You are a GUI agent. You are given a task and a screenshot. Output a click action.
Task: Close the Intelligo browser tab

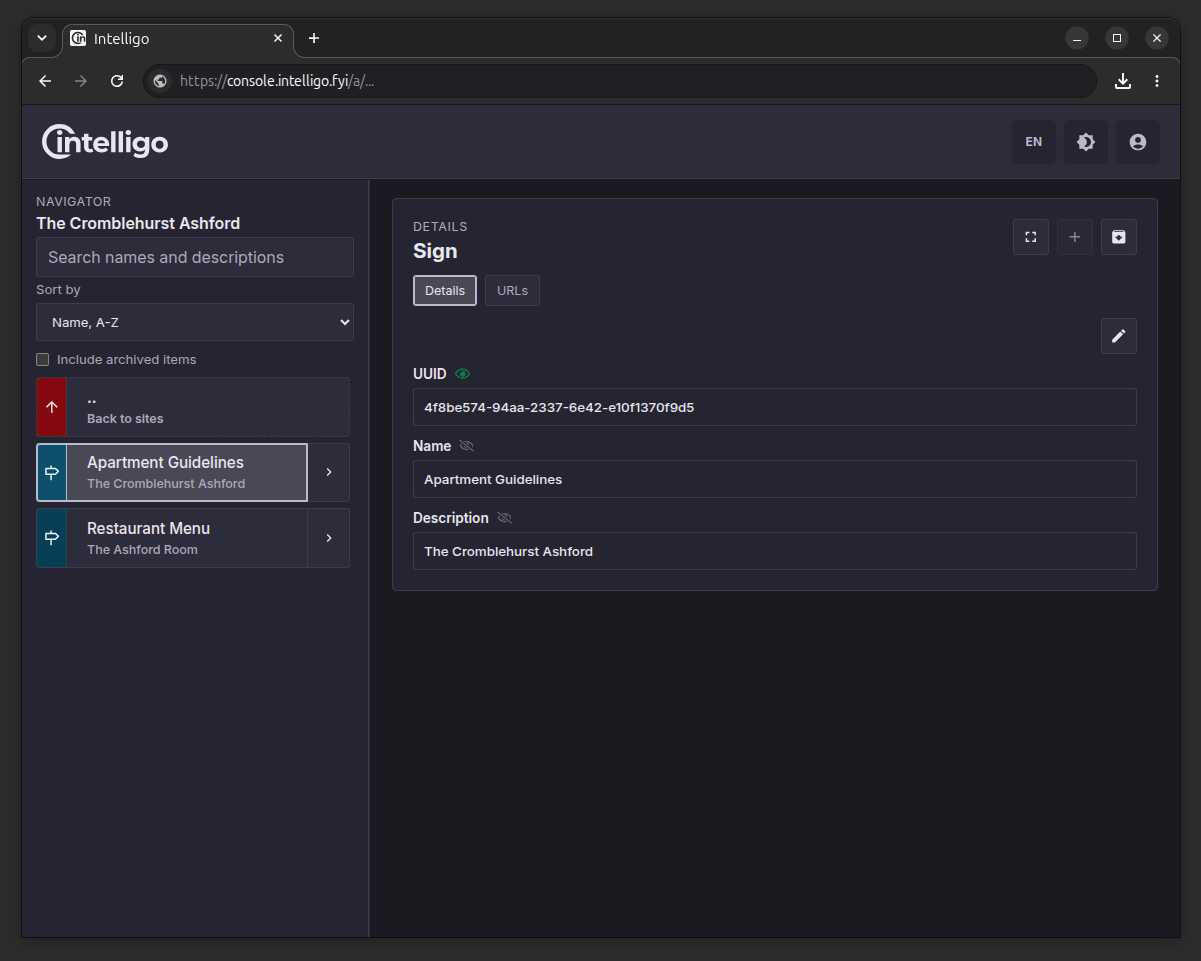point(279,38)
